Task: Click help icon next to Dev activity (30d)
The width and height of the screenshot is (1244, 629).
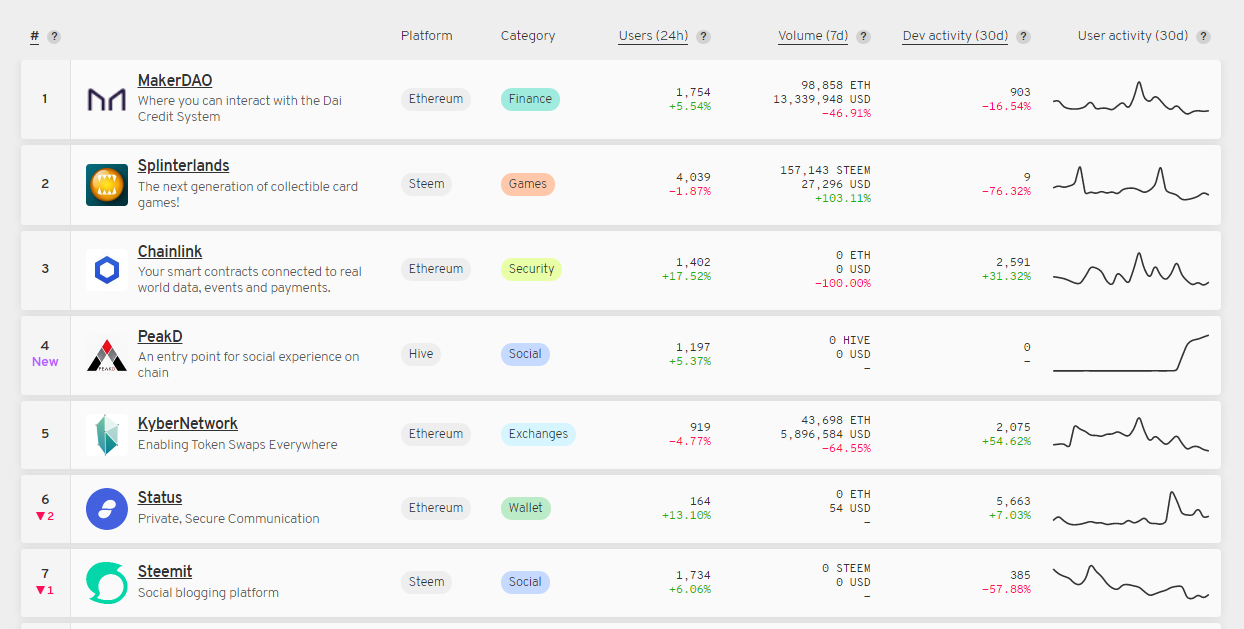Action: pos(1023,36)
